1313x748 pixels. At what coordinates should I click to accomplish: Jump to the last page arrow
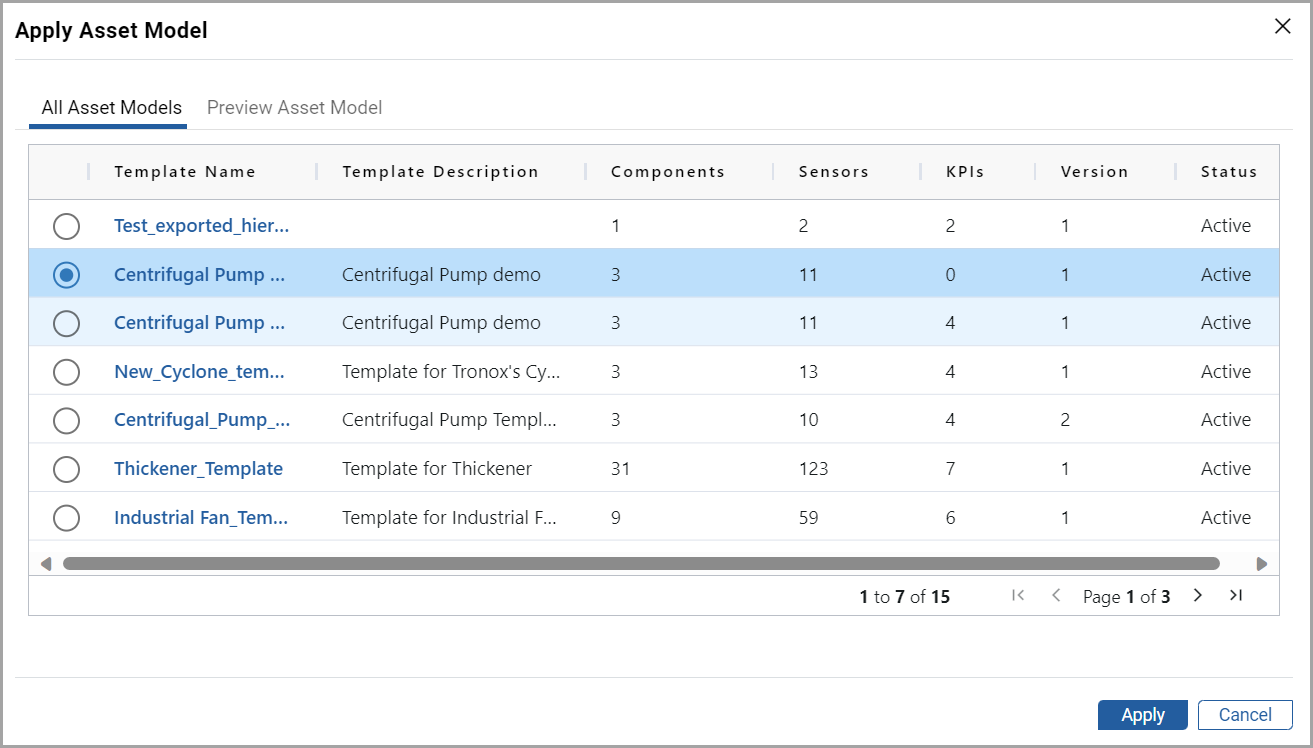[x=1236, y=596]
